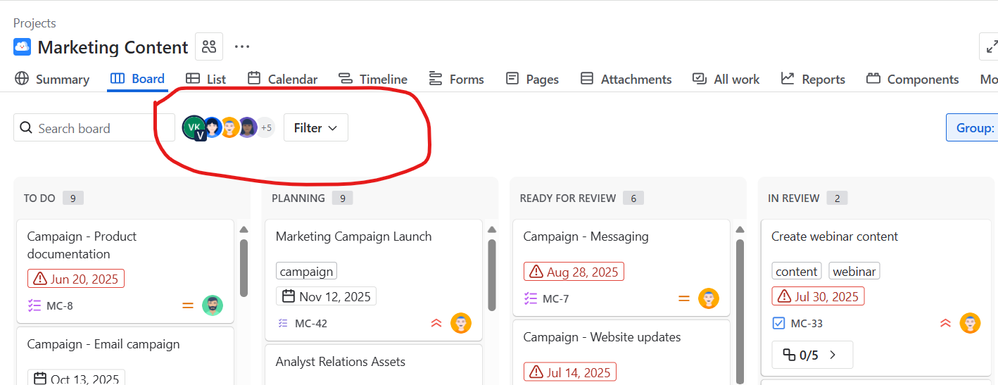Filter by the dark-haired blue avatar
This screenshot has height=385, width=998.
tap(212, 127)
